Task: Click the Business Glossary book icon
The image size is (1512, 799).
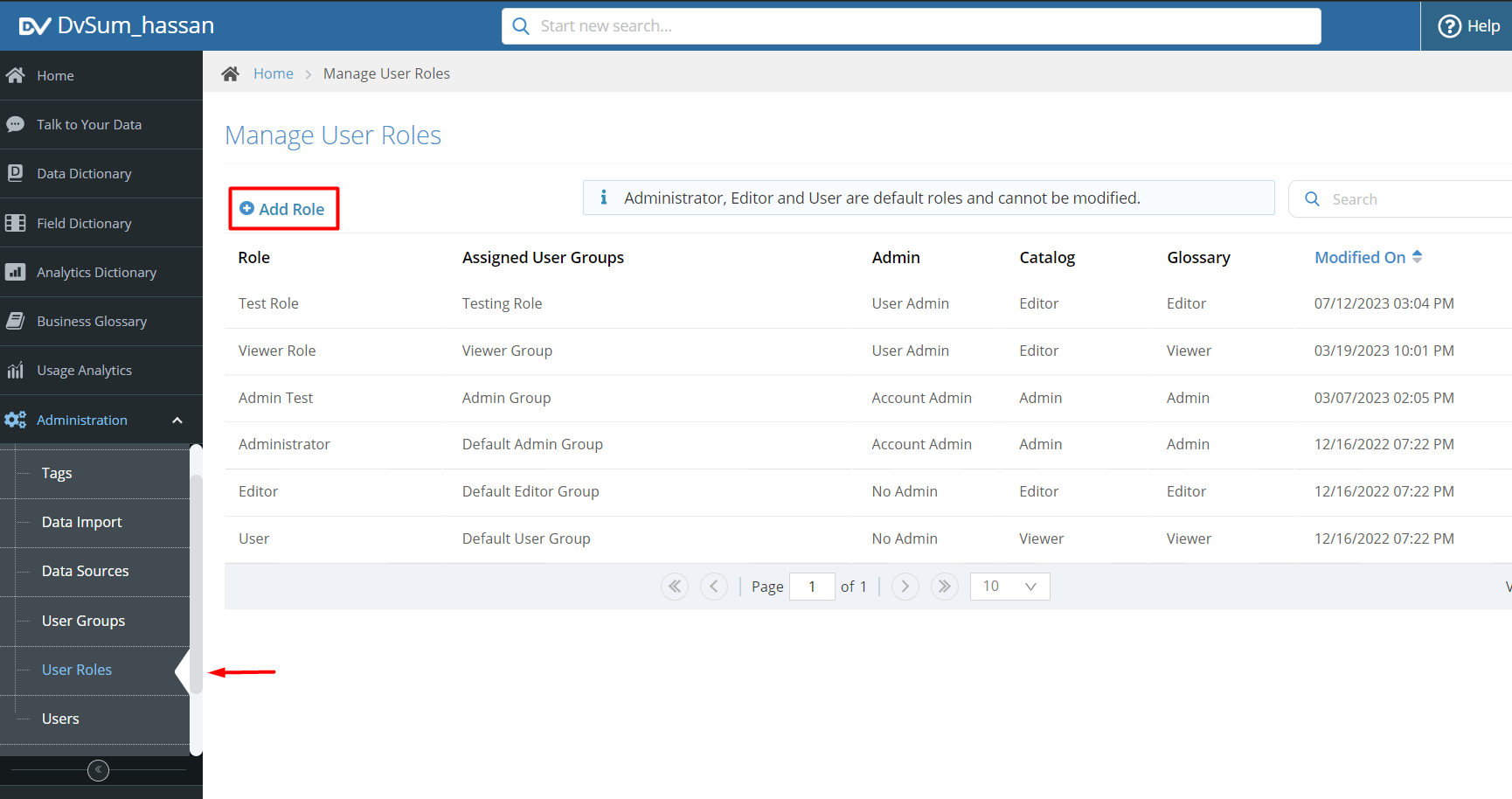Action: (x=15, y=321)
